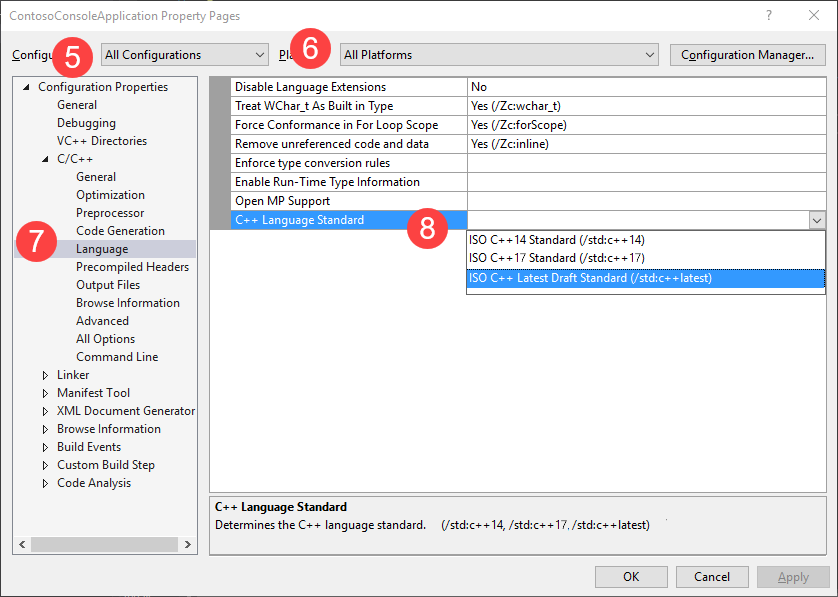Expand the Manifest Tool node

45,393
